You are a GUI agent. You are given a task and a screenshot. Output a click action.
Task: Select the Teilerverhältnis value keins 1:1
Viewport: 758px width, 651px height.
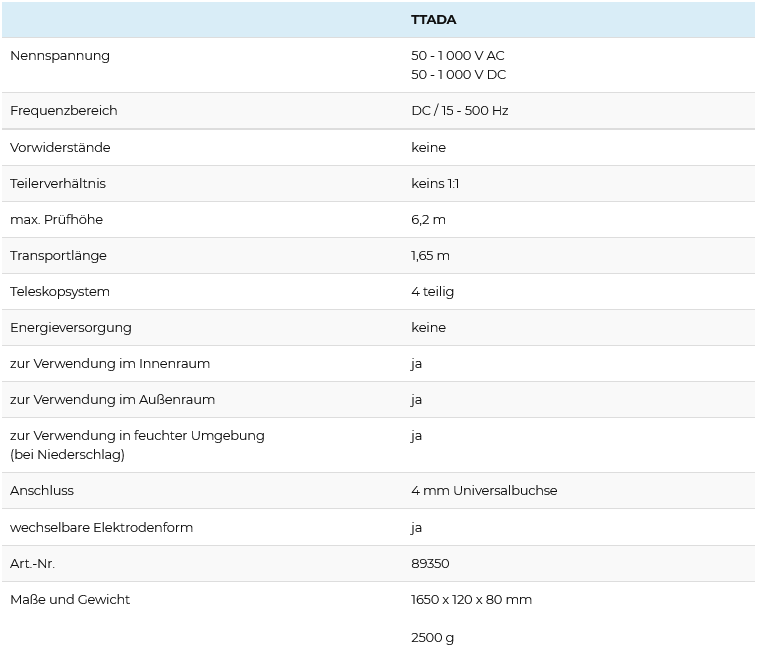click(435, 184)
